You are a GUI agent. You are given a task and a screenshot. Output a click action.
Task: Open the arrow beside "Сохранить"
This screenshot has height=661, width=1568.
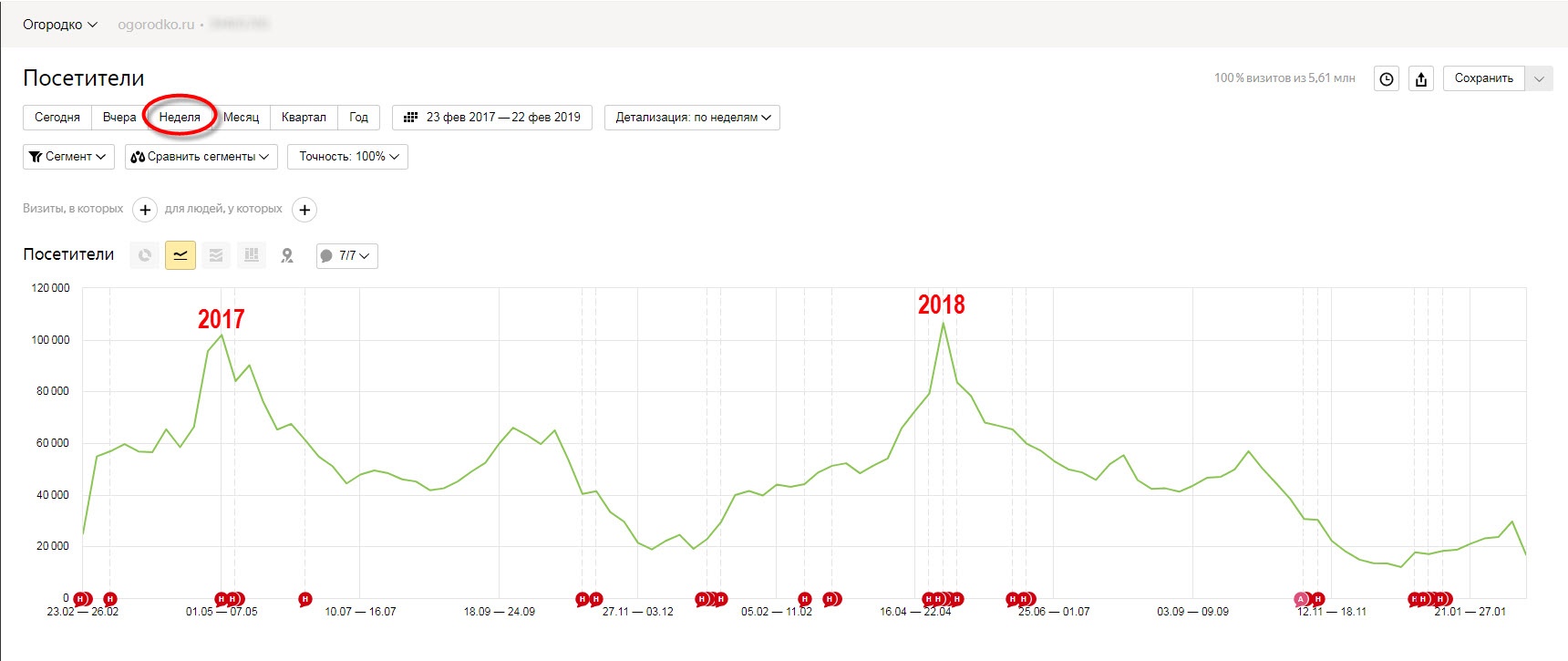1539,78
